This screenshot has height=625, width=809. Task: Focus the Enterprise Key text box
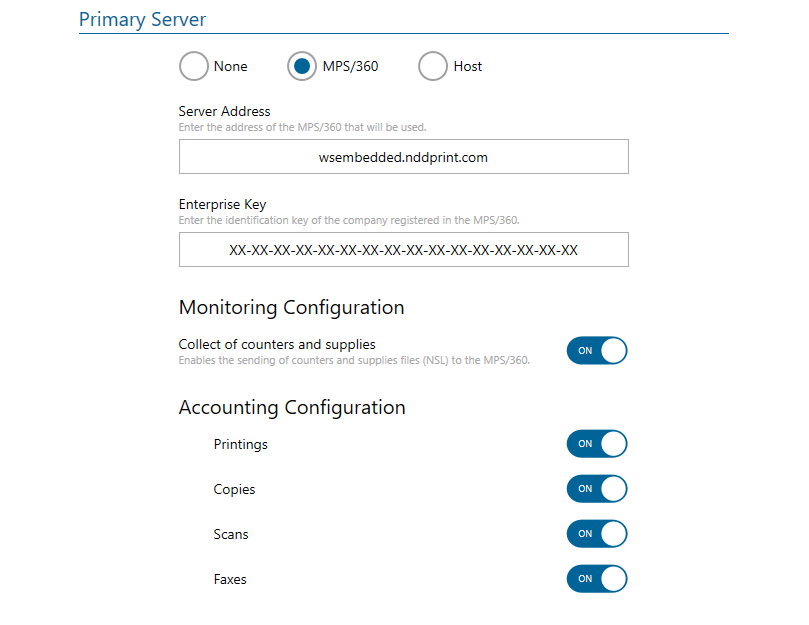403,250
